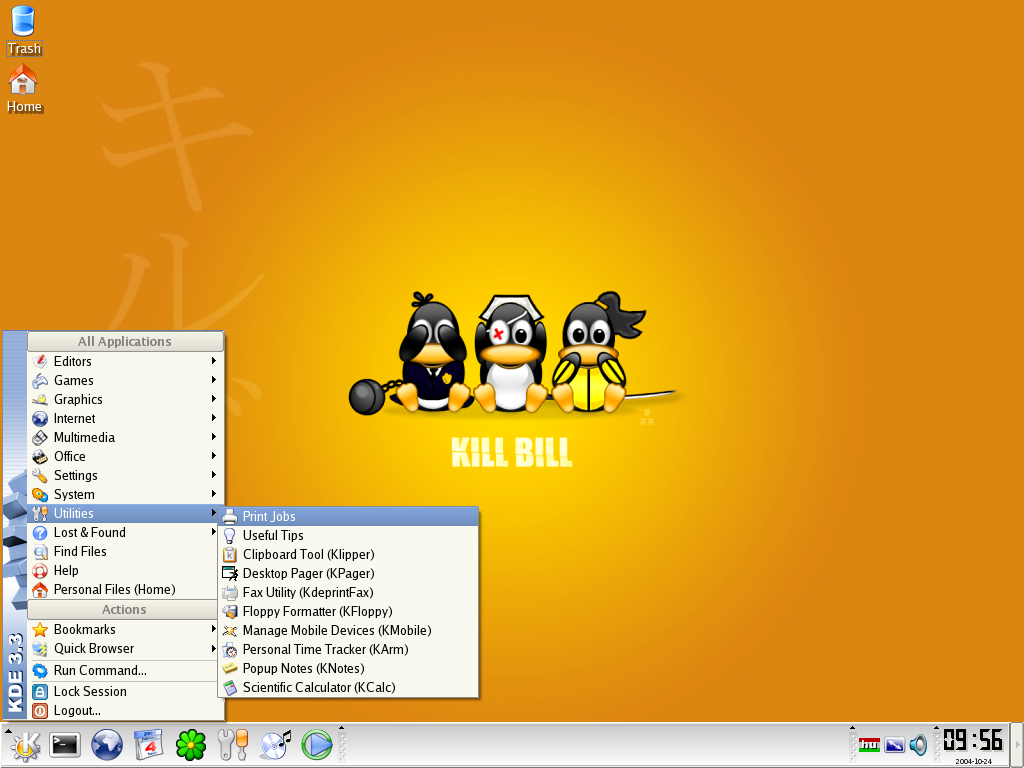Expand the System submenu arrow
Viewport: 1024px width, 768px height.
(214, 494)
